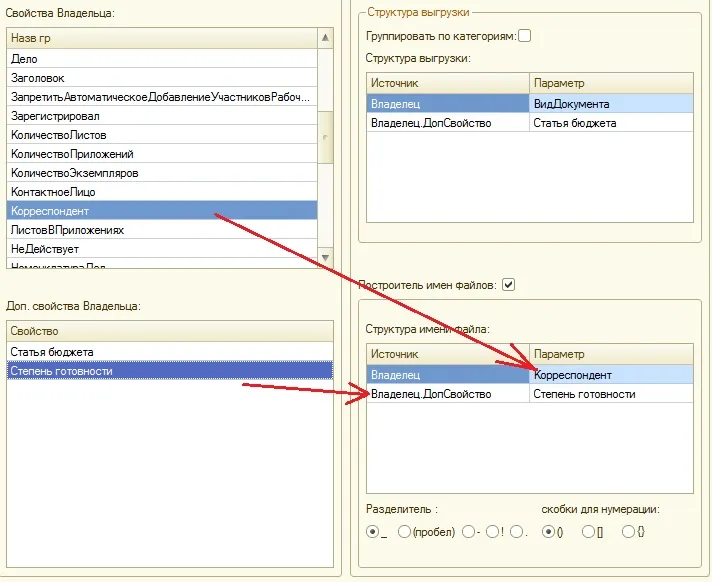This screenshot has width=712, height=582.
Task: Click the properties list scrollbar thumb
Action: click(x=325, y=137)
